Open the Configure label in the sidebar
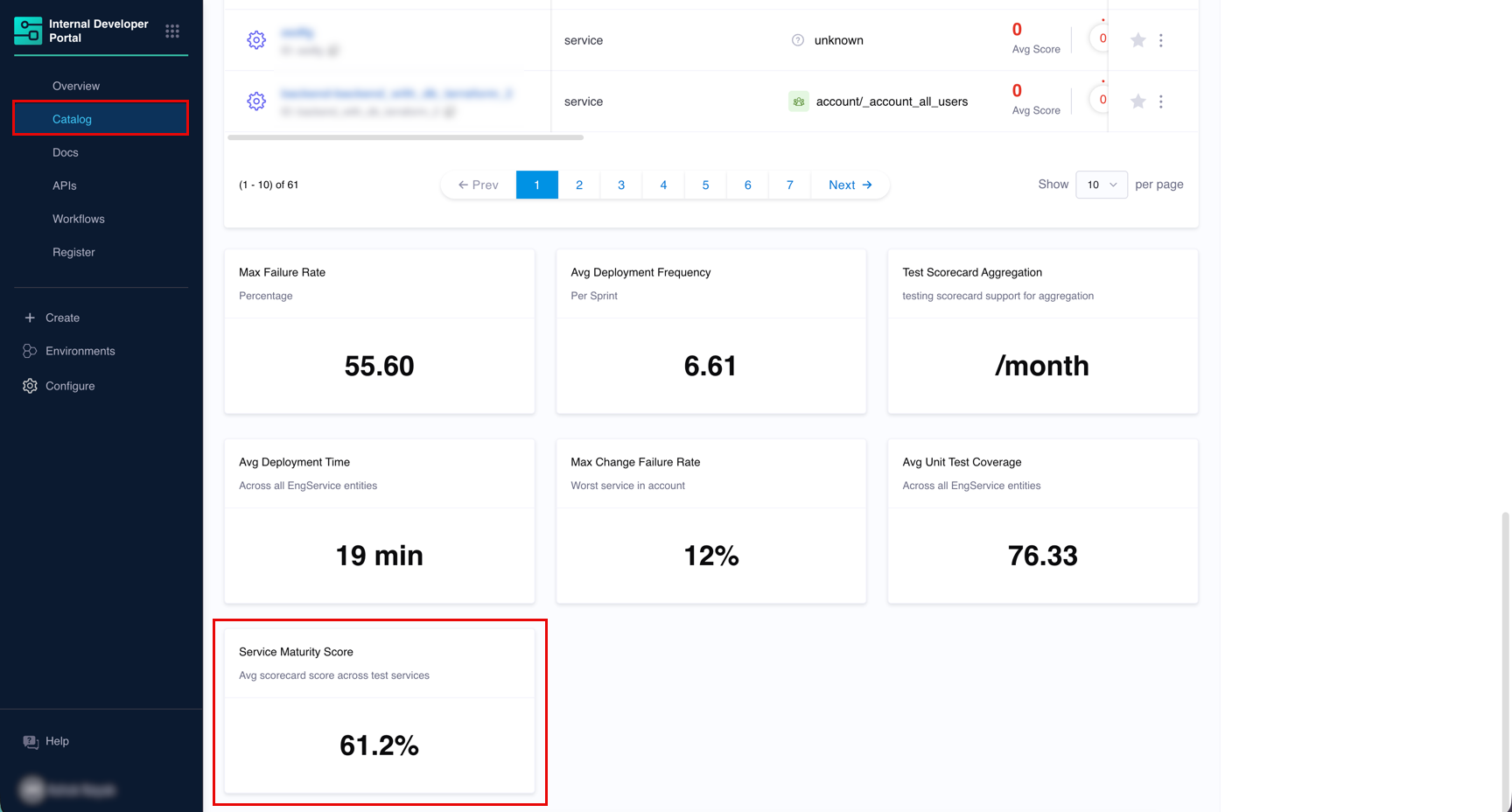Image resolution: width=1512 pixels, height=812 pixels. [70, 386]
